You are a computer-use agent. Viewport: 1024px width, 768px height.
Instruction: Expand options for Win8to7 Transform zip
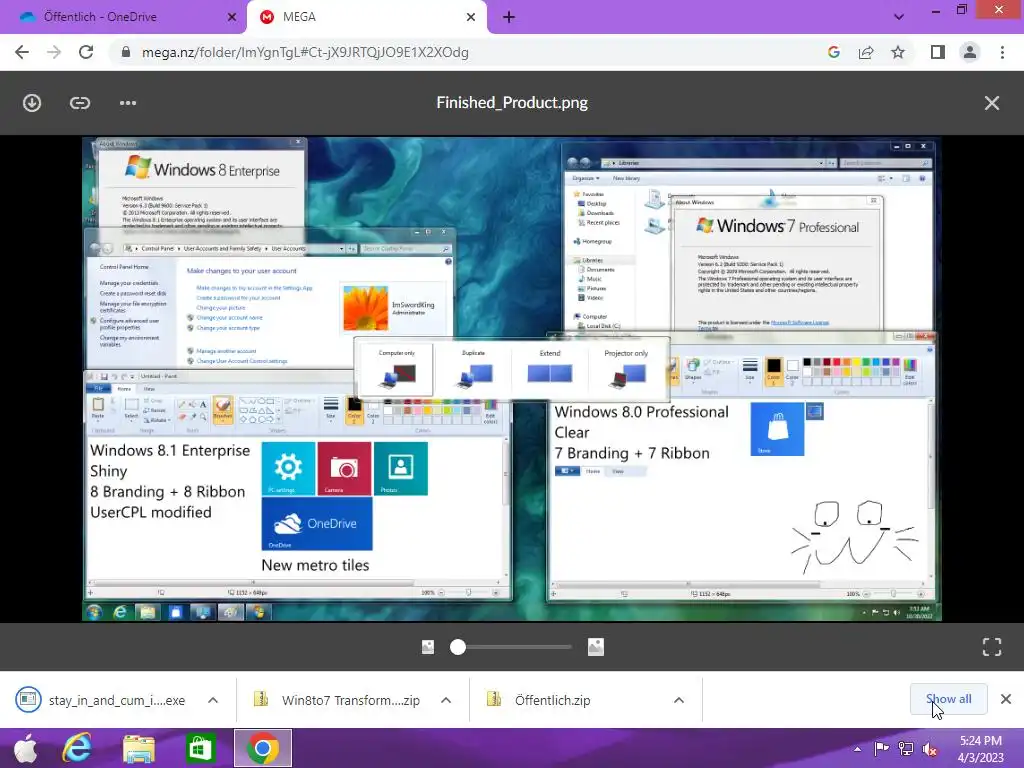pyautogui.click(x=446, y=700)
